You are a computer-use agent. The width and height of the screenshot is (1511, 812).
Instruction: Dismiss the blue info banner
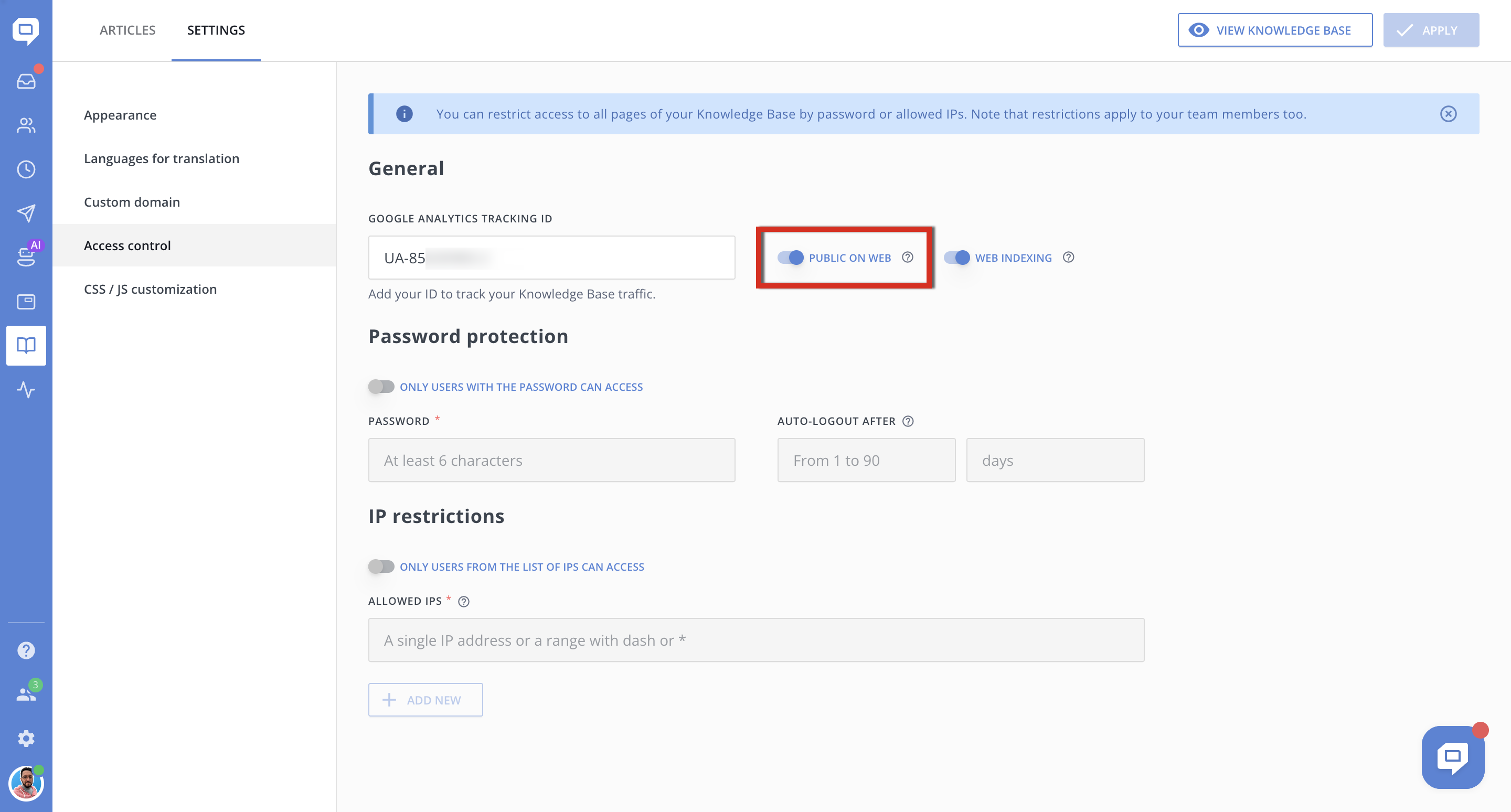pyautogui.click(x=1448, y=114)
